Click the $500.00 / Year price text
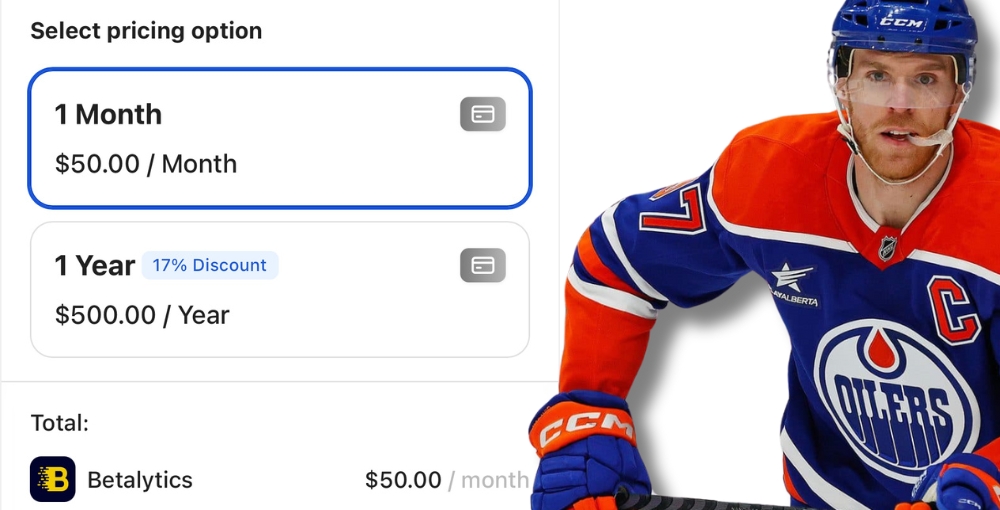 coord(142,315)
